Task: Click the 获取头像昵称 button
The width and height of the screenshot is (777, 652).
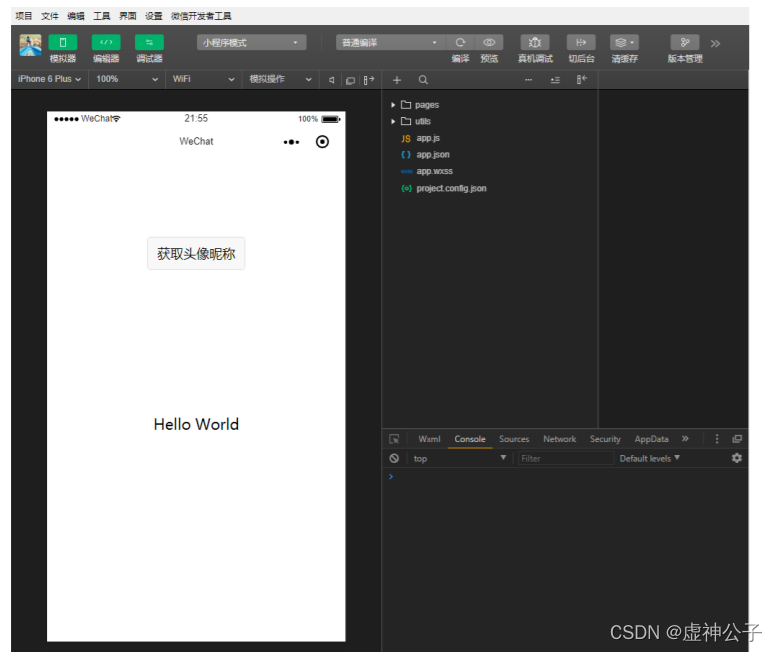Action: pos(196,254)
